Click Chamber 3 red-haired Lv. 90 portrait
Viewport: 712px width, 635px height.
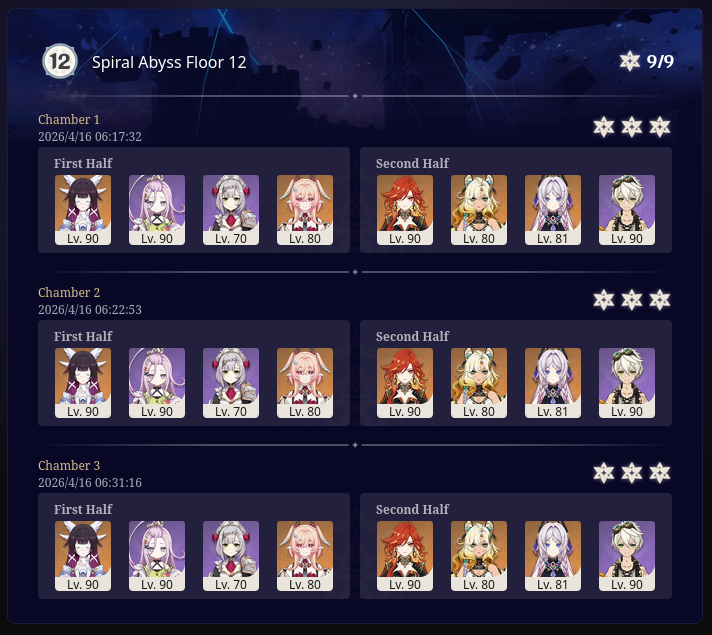405,556
